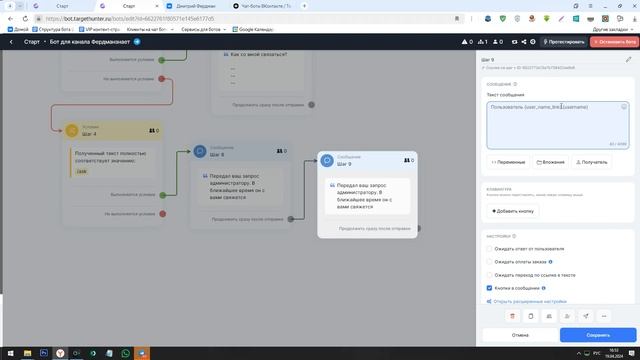Screen dimensions: 640x360
Task: Click the Старт breadcrumb in app header
Action: (x=31, y=42)
